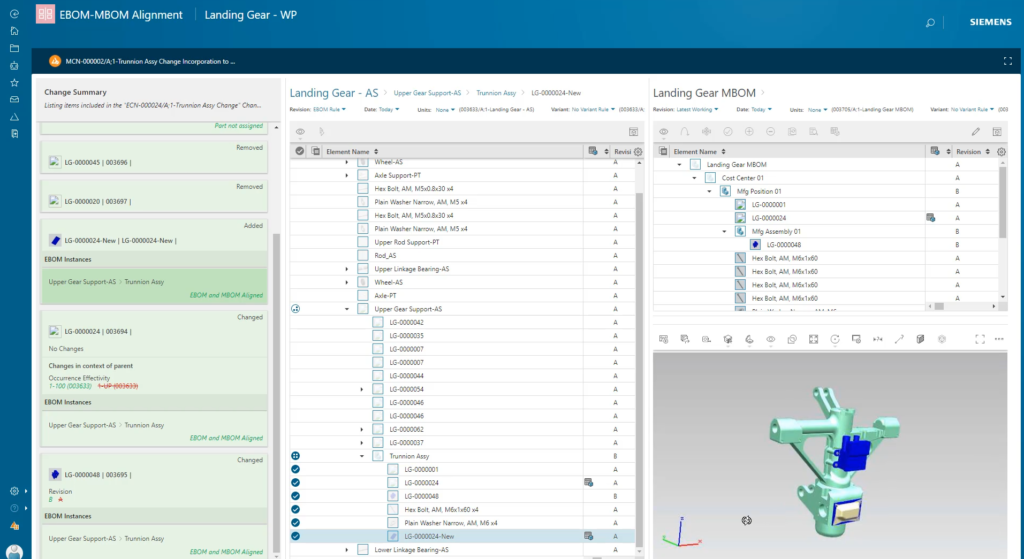Viewport: 1024px width, 559px height.
Task: Toggle the check mark for LG-0000024-New row
Action: 295,536
